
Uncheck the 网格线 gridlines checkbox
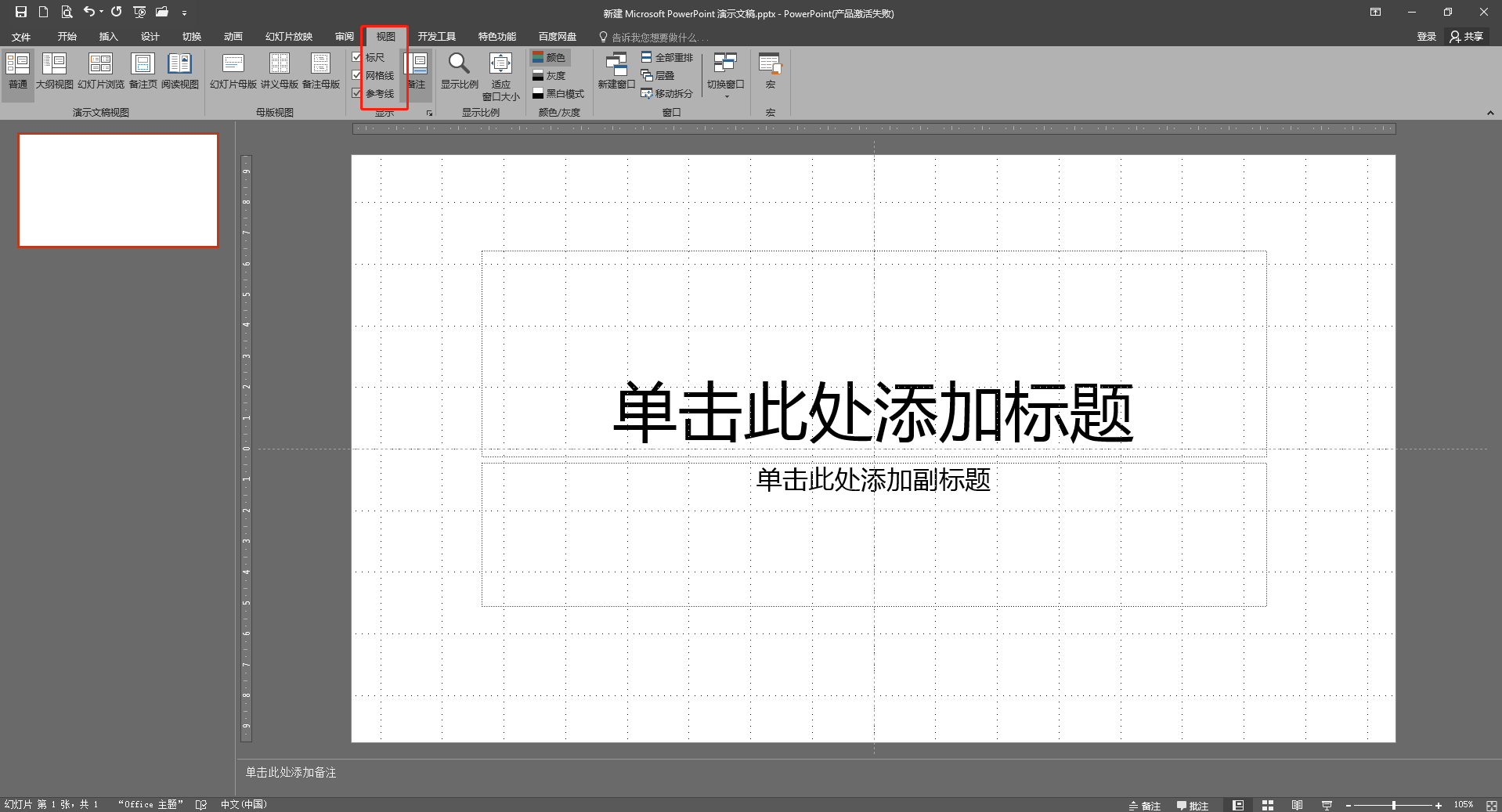[356, 75]
